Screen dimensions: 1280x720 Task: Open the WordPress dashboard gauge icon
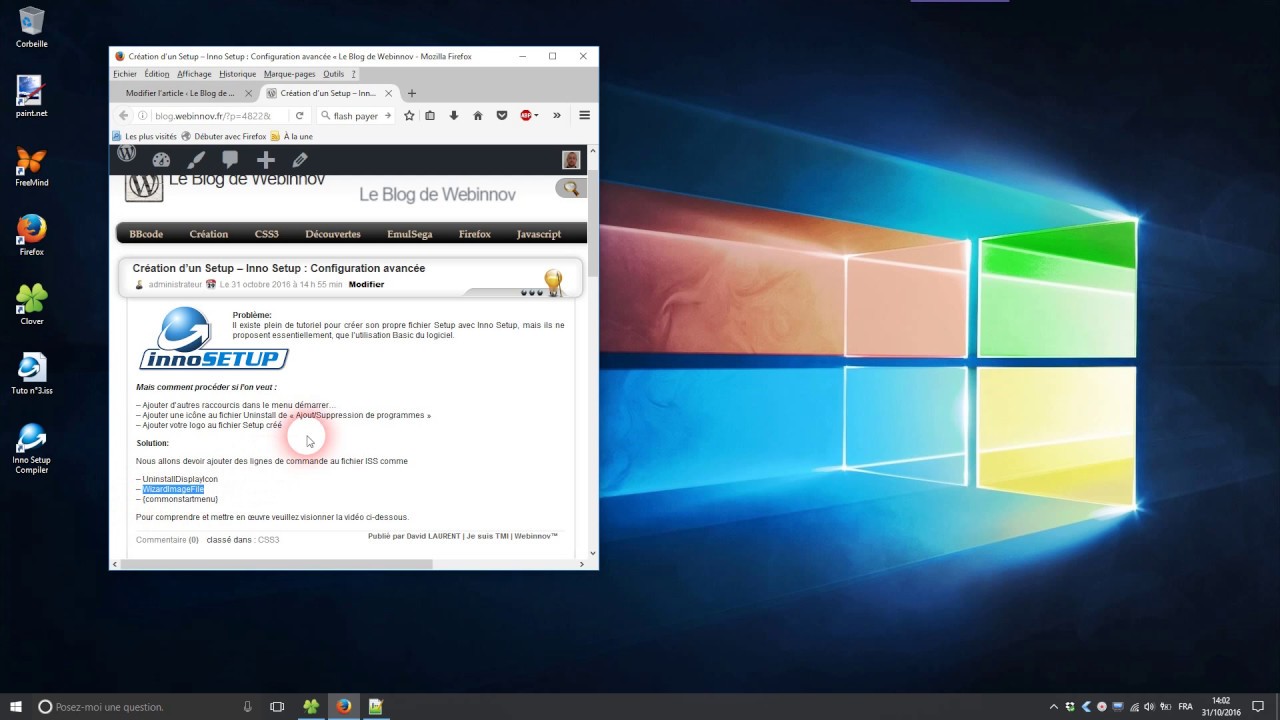161,160
